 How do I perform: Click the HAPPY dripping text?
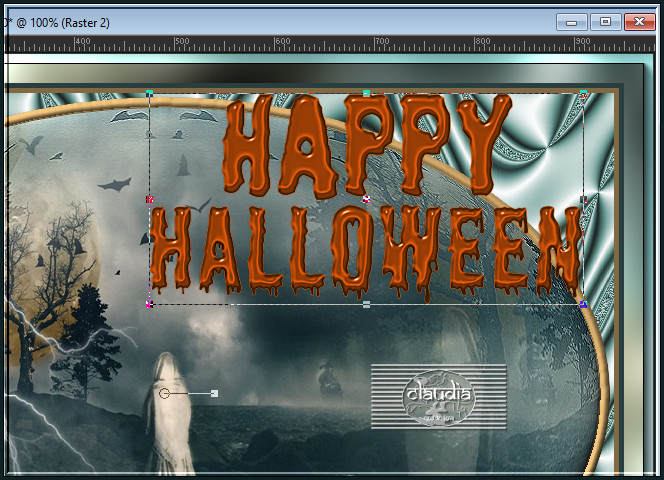pyautogui.click(x=367, y=146)
